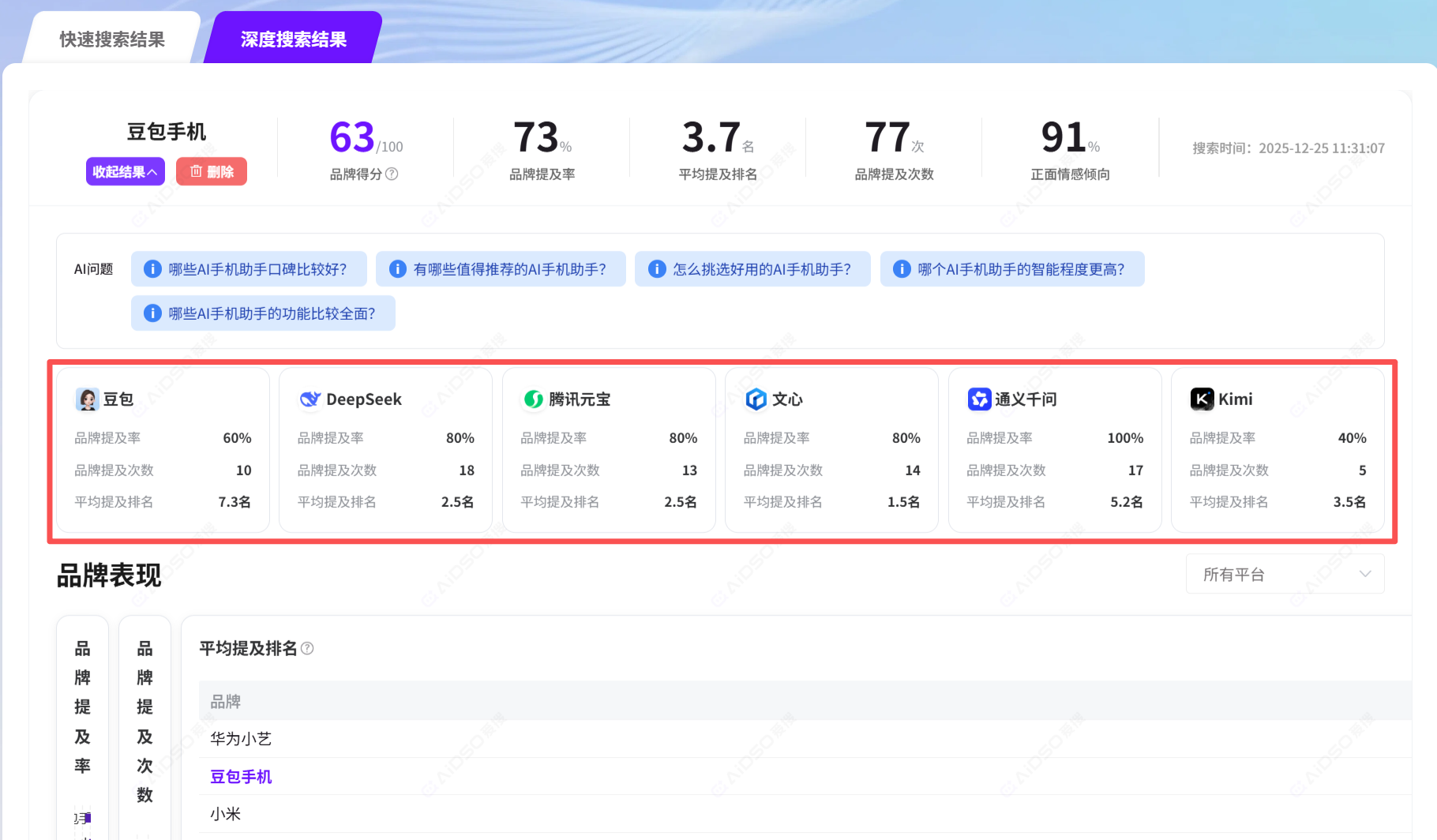The height and width of the screenshot is (840, 1437).
Task: Collapse results with the 收起结果 button
Action: point(125,171)
